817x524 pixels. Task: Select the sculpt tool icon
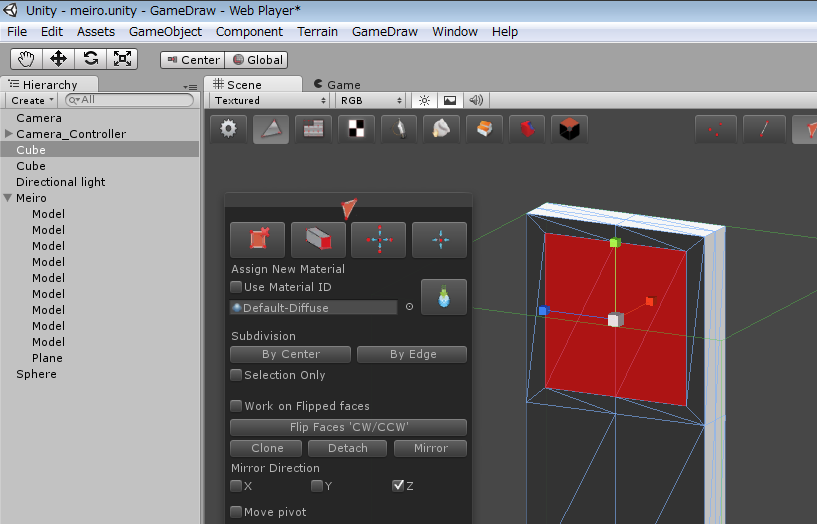click(441, 129)
